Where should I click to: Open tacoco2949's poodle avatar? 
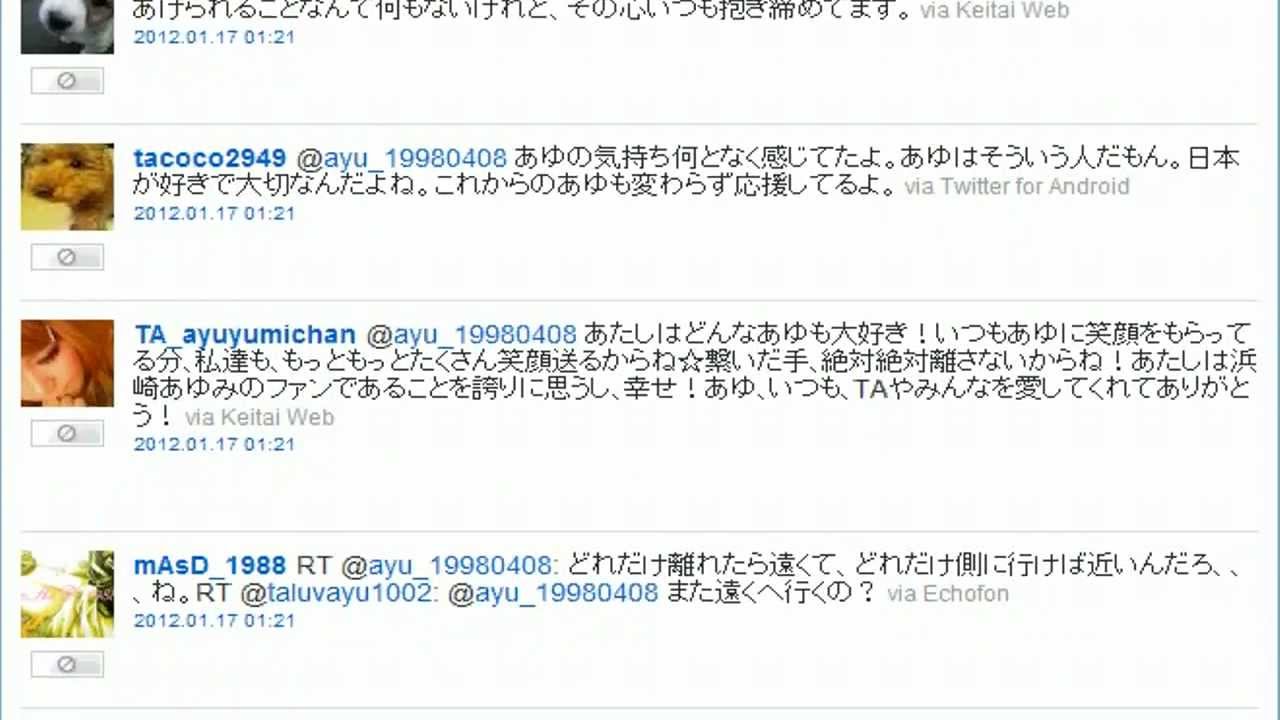tap(67, 187)
